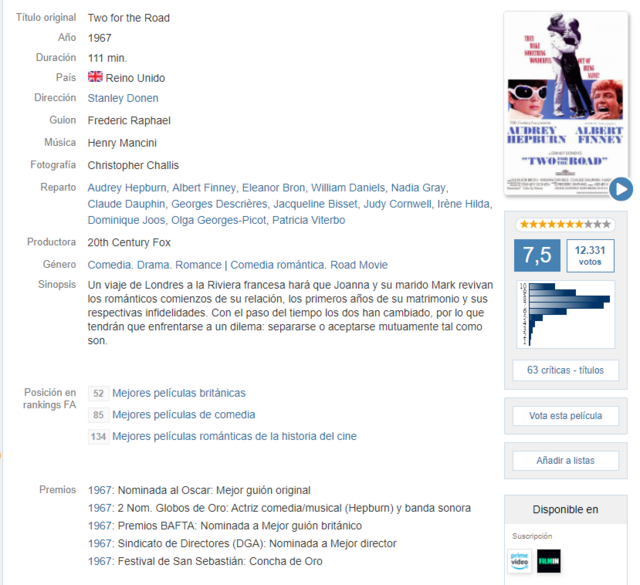640x585 pixels.
Task: Click ranking position badge 85
Action: [98, 415]
